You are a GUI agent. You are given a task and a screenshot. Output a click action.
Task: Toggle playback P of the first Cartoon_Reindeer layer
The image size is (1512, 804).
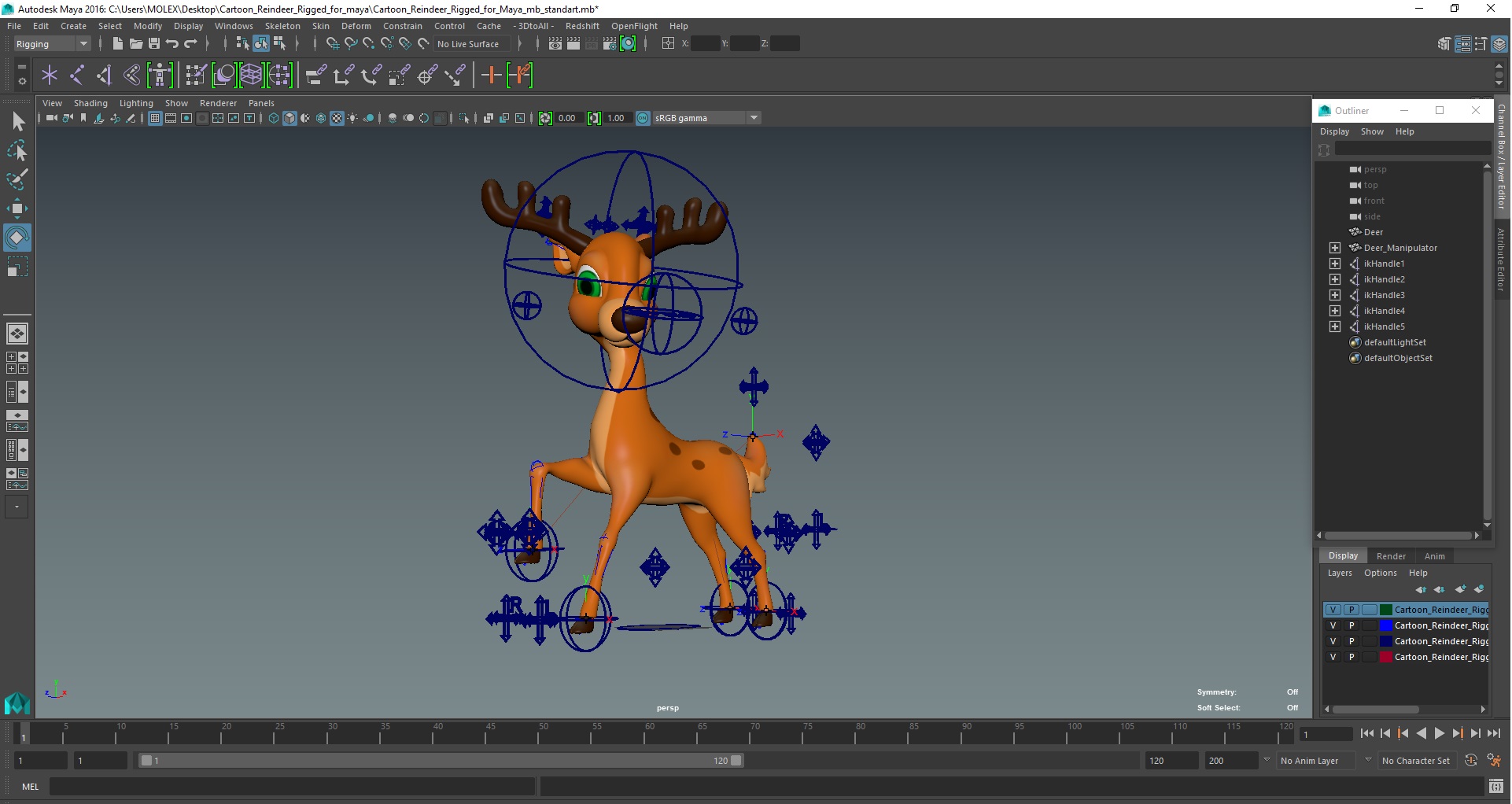coord(1352,610)
